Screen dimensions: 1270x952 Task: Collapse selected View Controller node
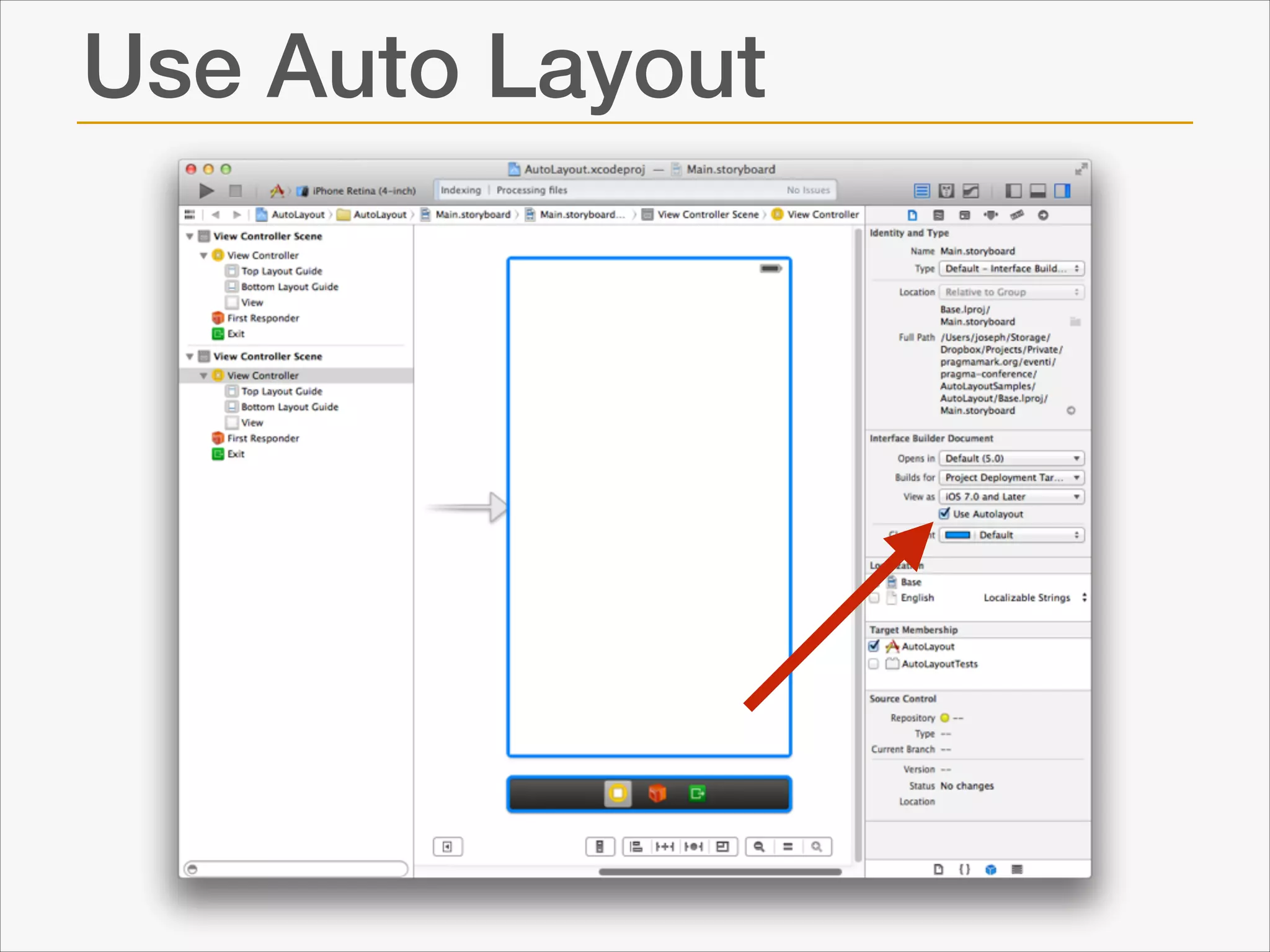tap(203, 376)
